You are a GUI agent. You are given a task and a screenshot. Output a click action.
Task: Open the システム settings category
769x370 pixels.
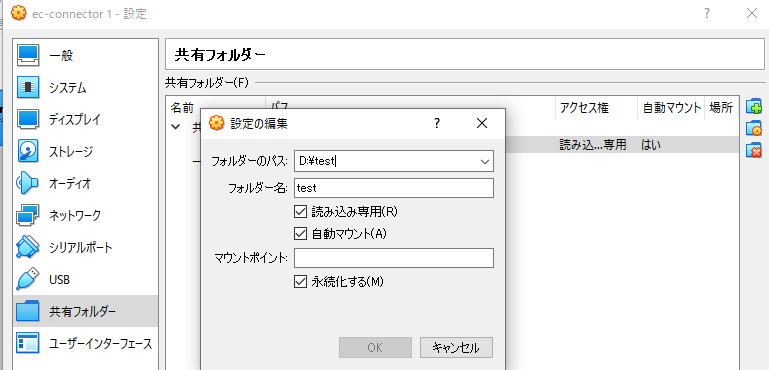coord(85,88)
